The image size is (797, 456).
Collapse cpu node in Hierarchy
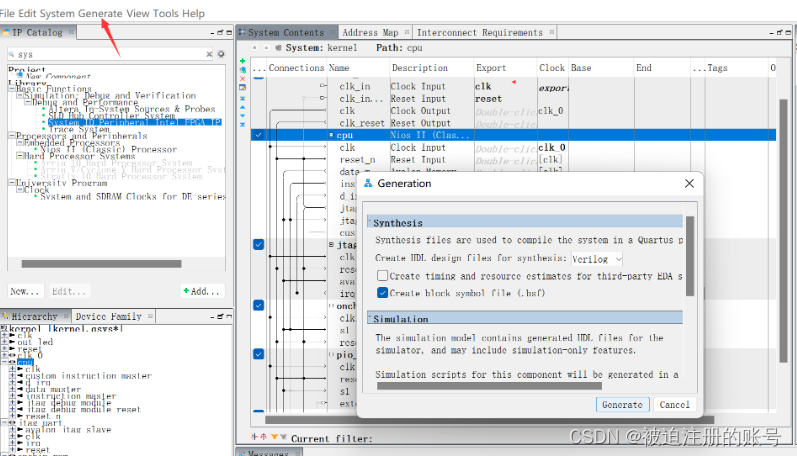4,361
